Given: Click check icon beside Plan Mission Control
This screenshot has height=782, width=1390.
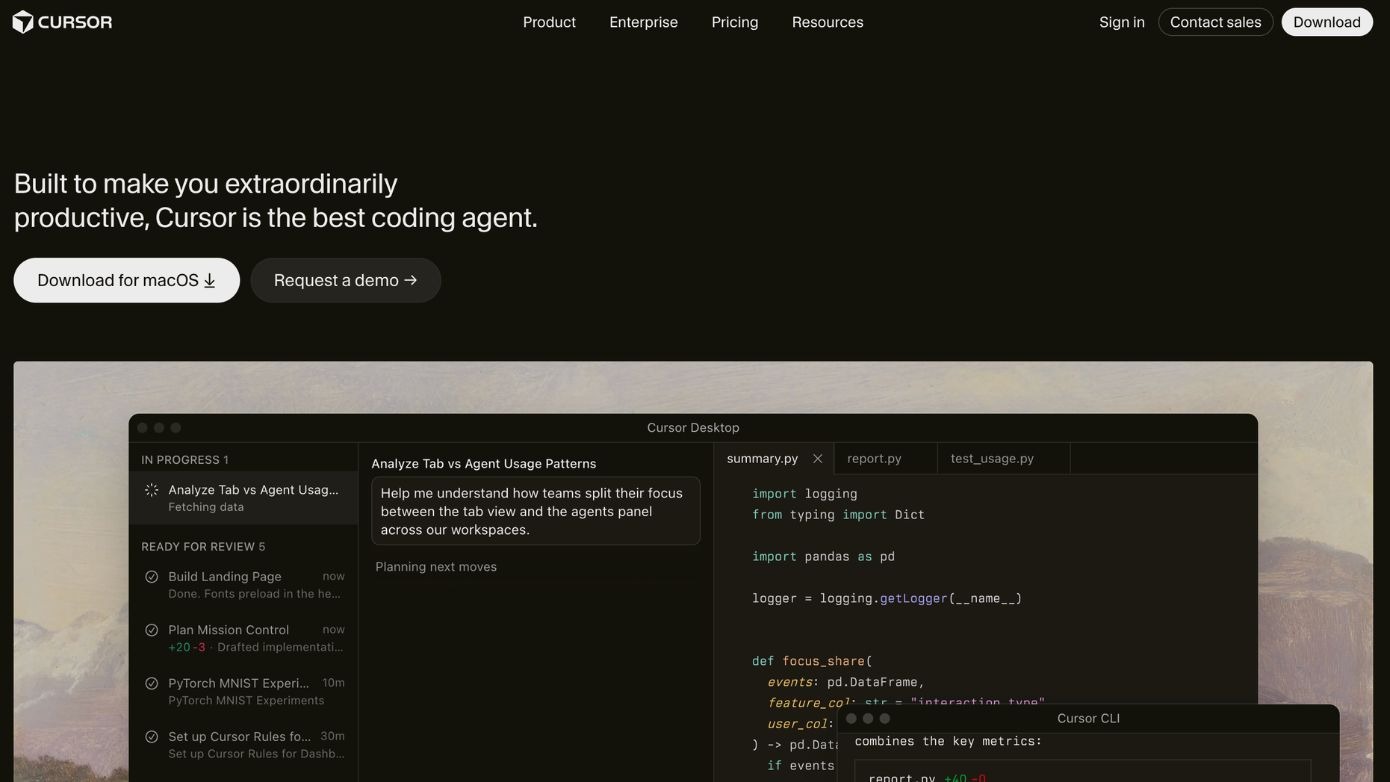Looking at the screenshot, I should [151, 630].
